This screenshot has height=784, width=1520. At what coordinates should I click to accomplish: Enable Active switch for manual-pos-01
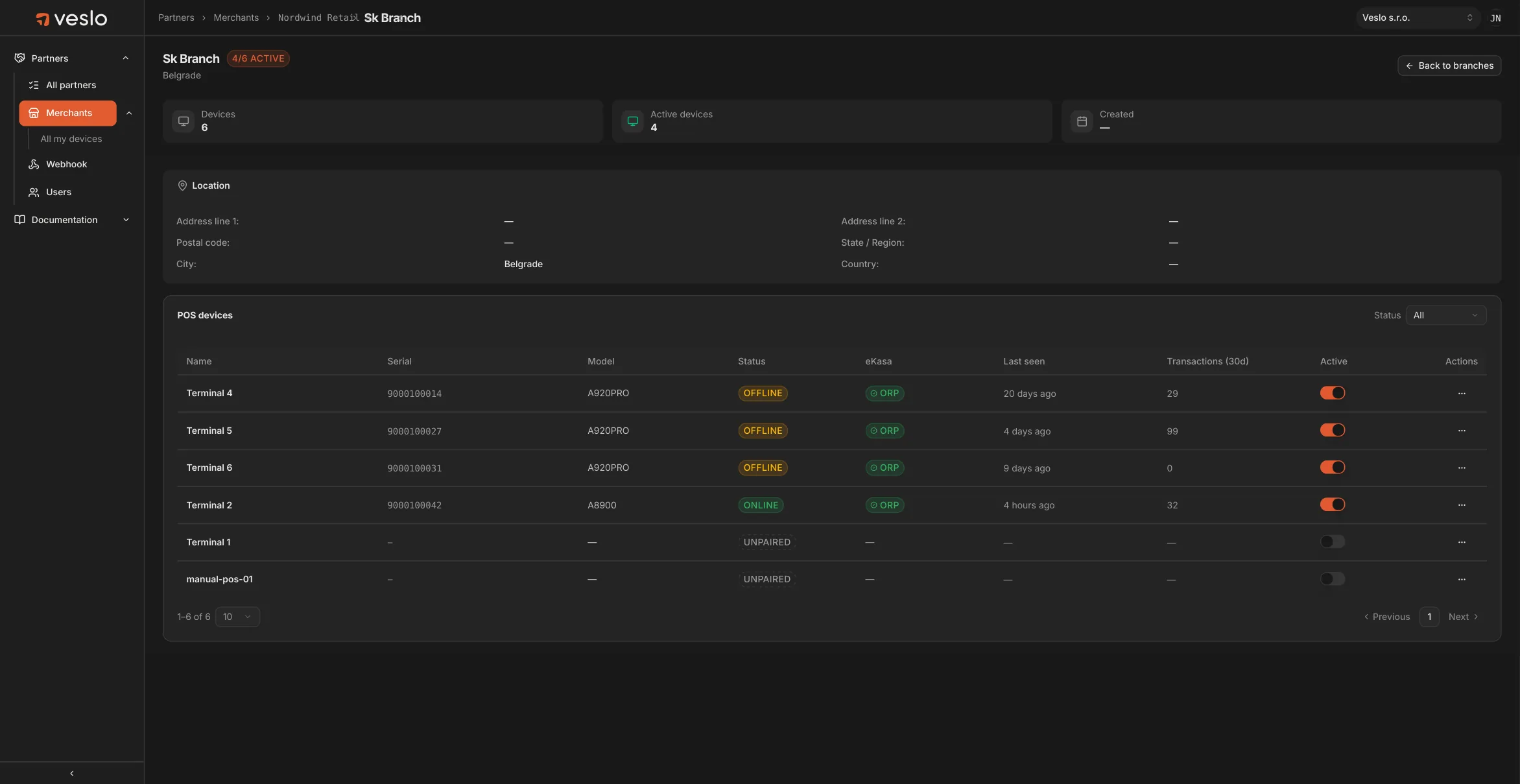[1333, 578]
